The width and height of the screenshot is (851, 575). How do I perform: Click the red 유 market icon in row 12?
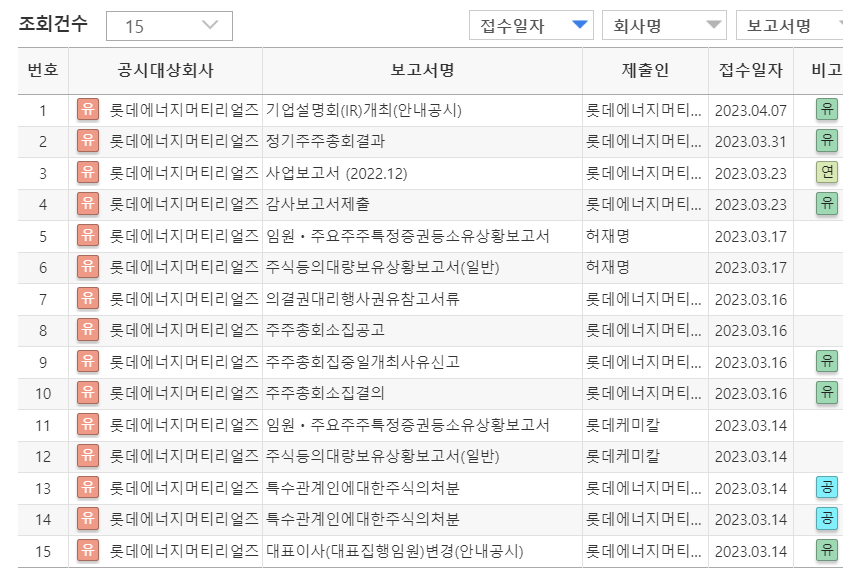pos(87,456)
